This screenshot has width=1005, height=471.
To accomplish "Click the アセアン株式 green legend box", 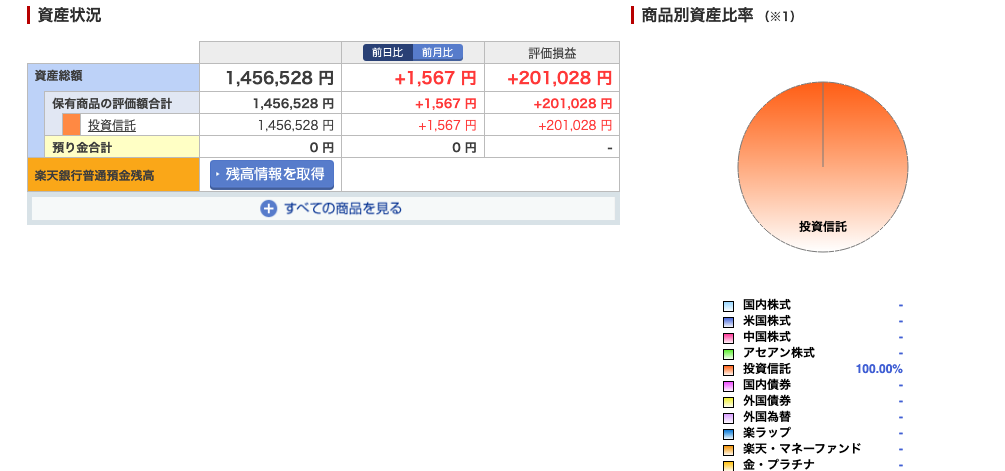I will pos(728,354).
